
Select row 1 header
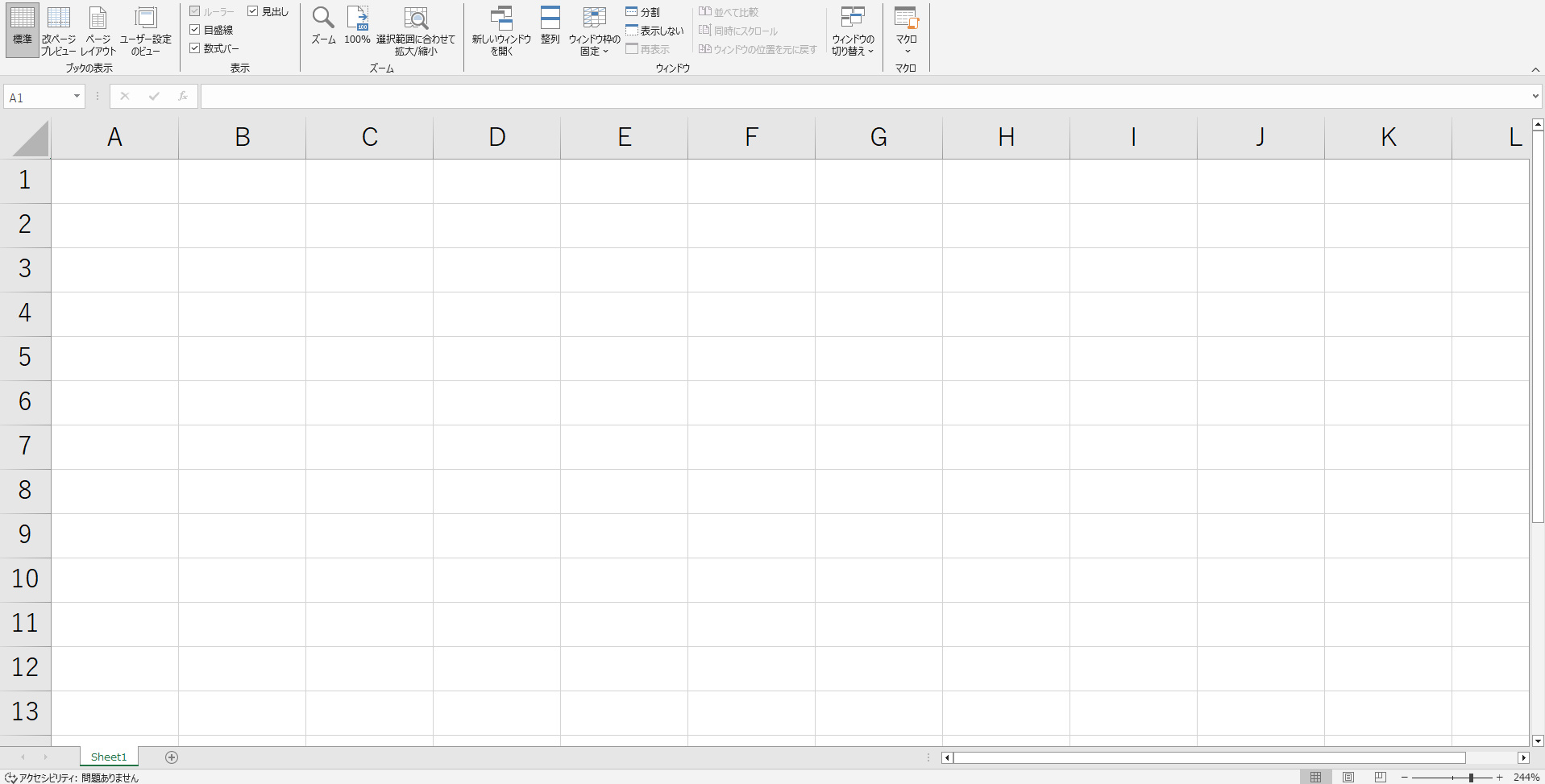tap(25, 180)
